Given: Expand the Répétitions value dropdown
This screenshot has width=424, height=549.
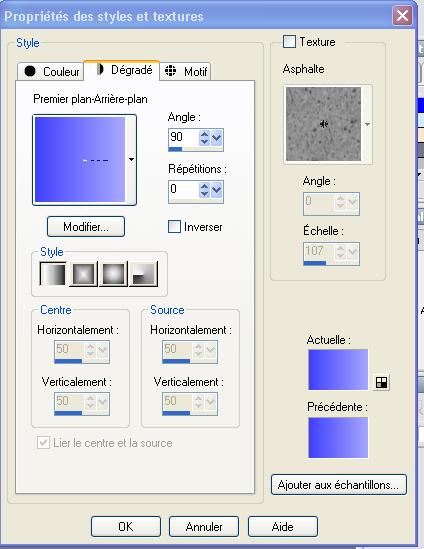Looking at the screenshot, I should [217, 189].
